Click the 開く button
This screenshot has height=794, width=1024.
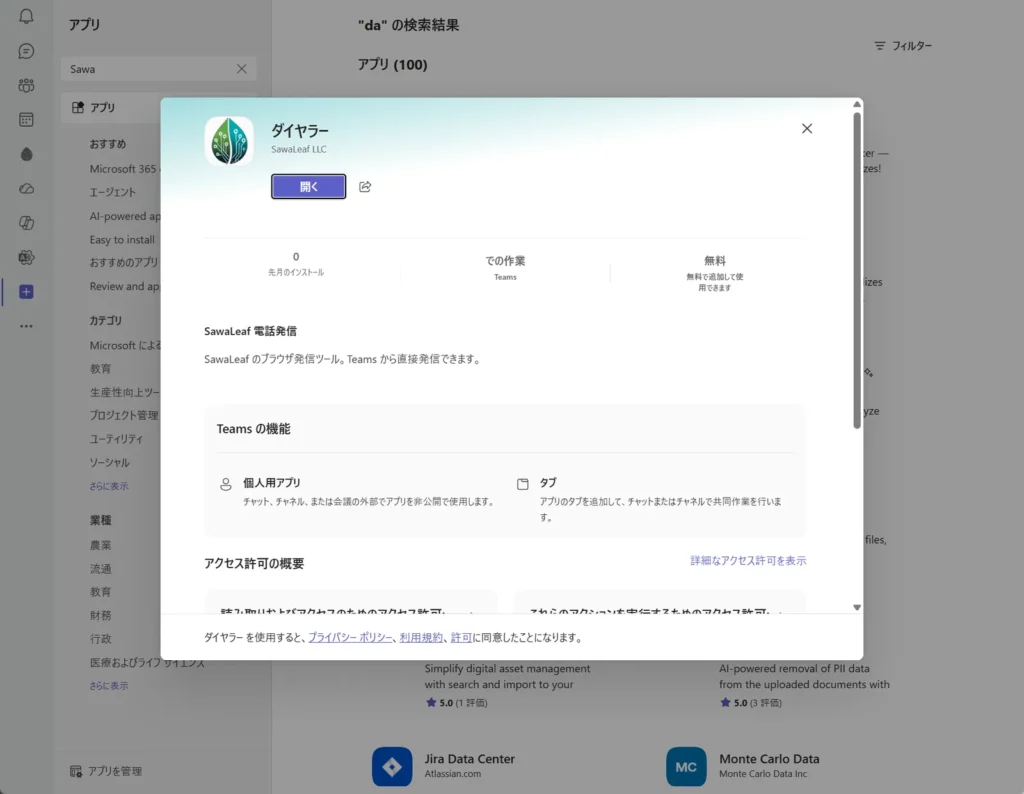(308, 187)
